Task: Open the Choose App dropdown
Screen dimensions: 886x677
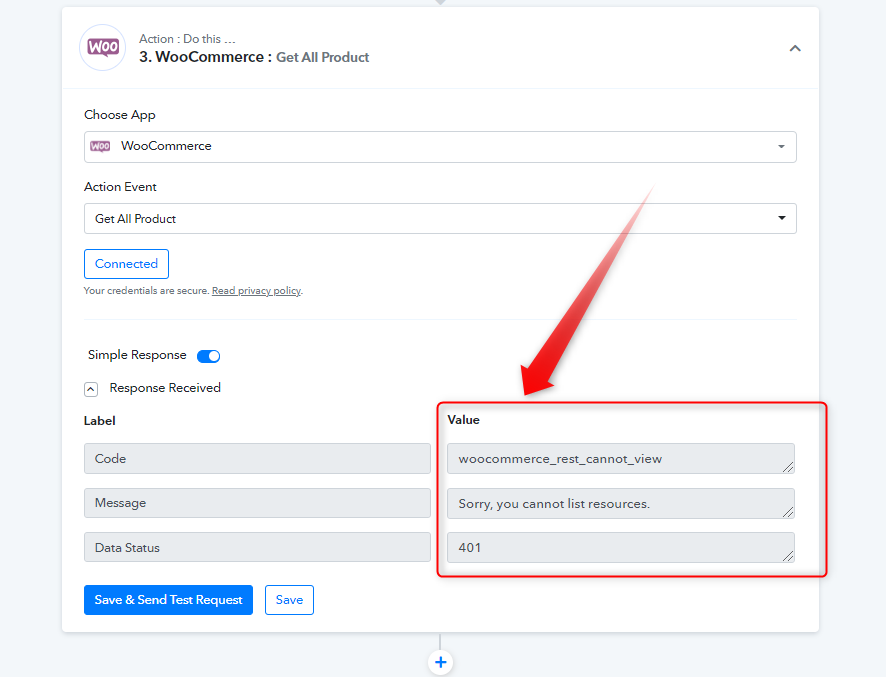Action: point(440,147)
